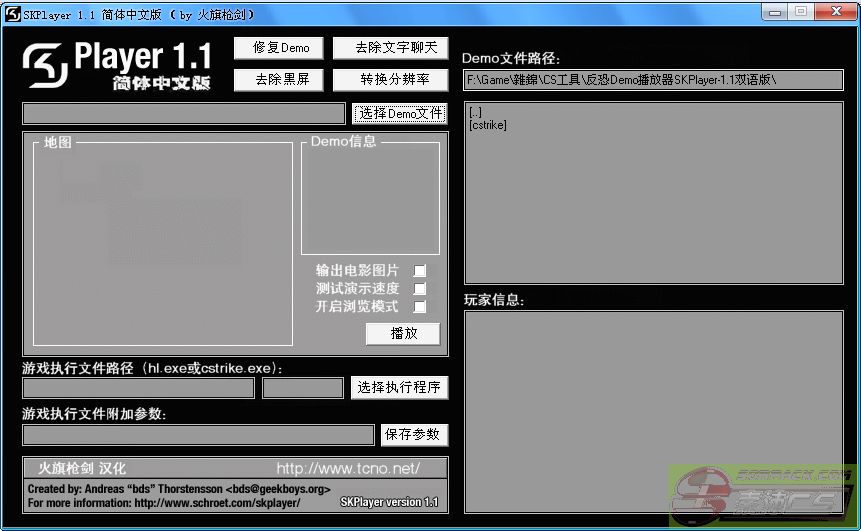
Task: Click the game executable path field
Action: pos(138,388)
